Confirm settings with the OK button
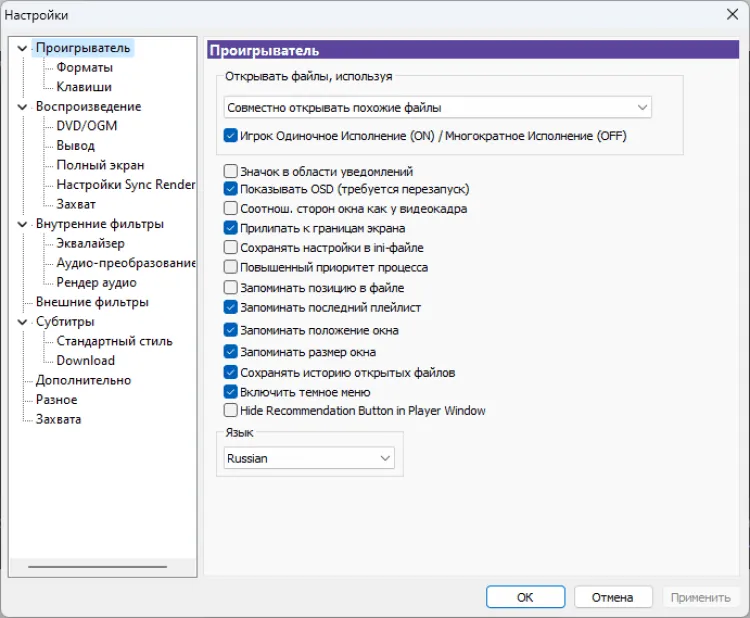Viewport: 750px width, 618px height. pyautogui.click(x=525, y=597)
